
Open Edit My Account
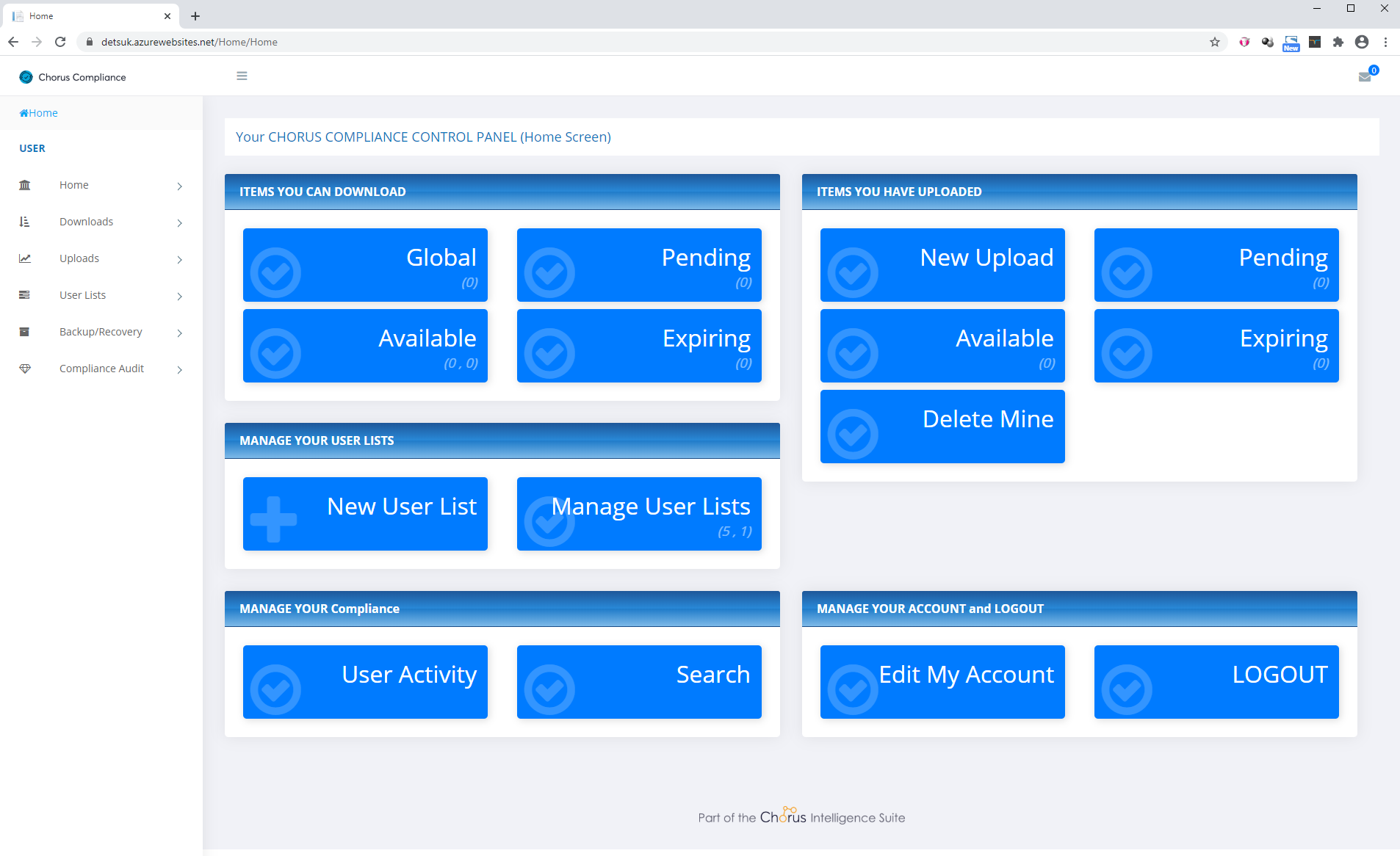[942, 682]
